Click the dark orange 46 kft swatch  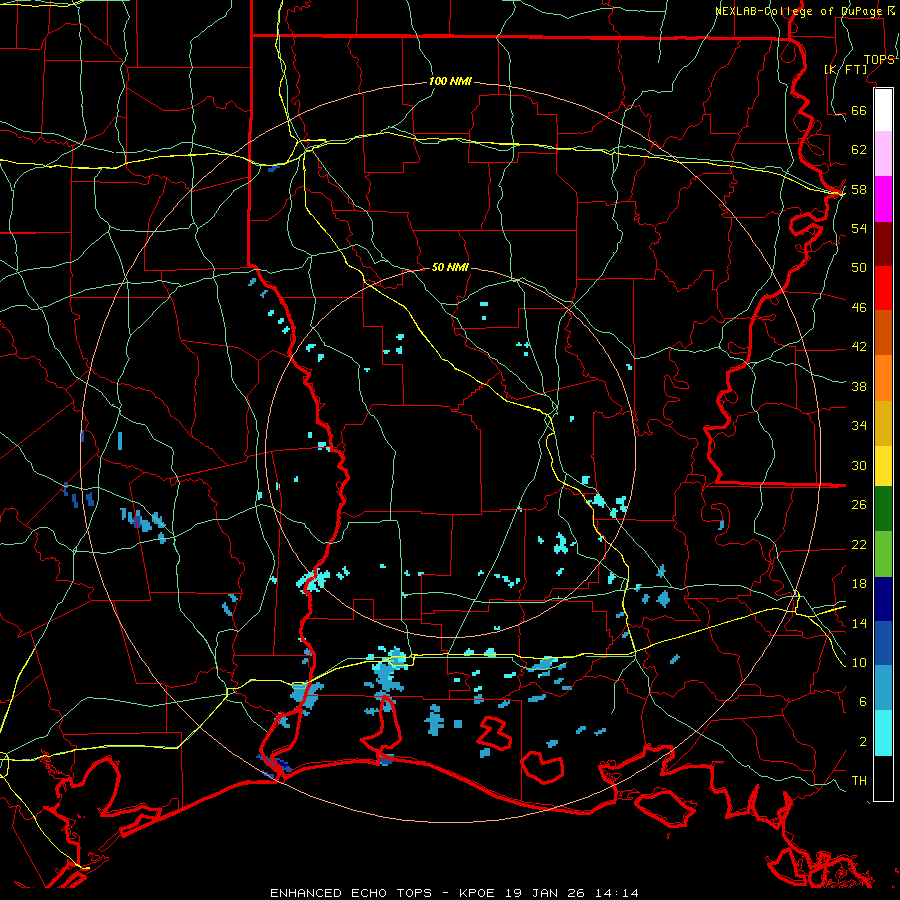pos(883,333)
